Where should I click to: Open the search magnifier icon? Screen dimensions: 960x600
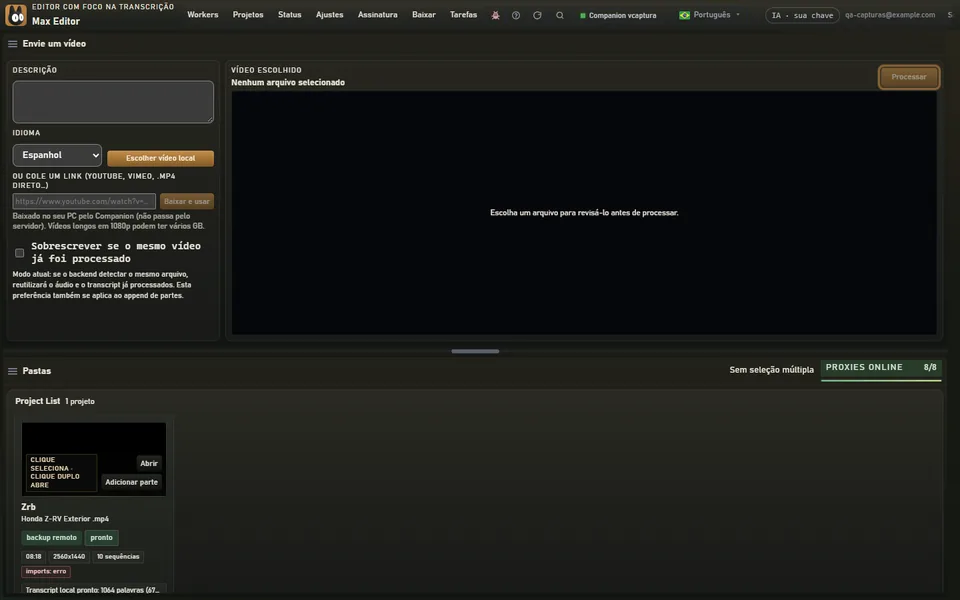click(560, 15)
